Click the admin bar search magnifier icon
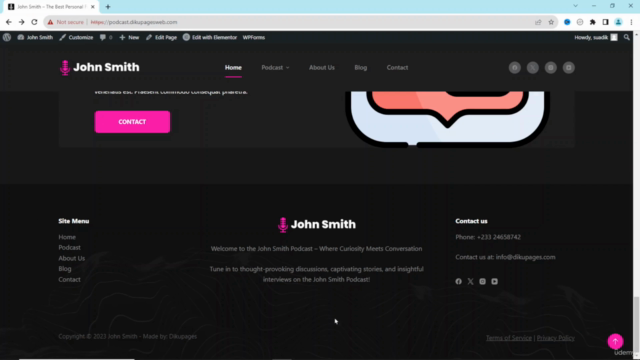The width and height of the screenshot is (640, 360). pyautogui.click(x=627, y=37)
